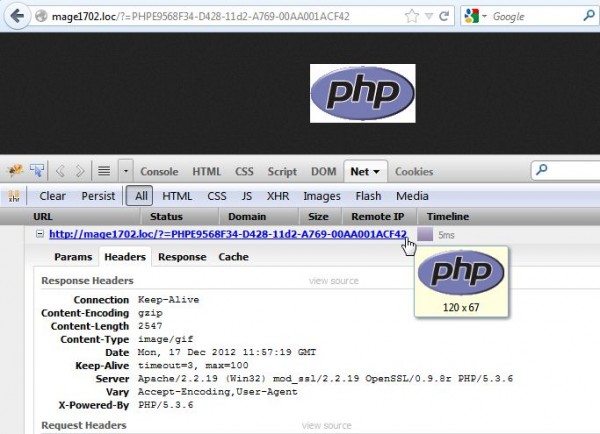Open the Google search engine selector
Viewport: 600px width, 434px height.
[x=475, y=16]
